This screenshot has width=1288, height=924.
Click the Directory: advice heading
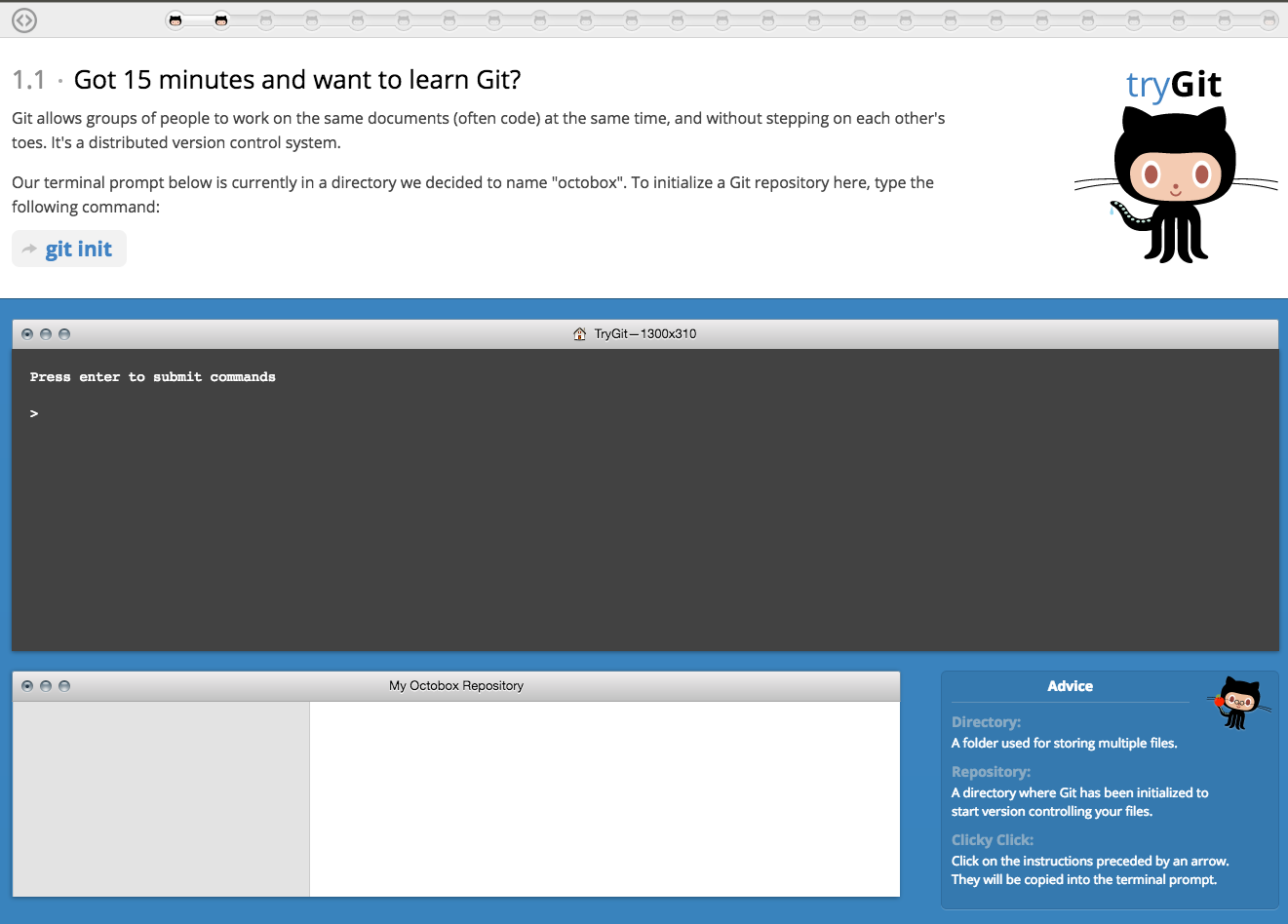coord(986,722)
